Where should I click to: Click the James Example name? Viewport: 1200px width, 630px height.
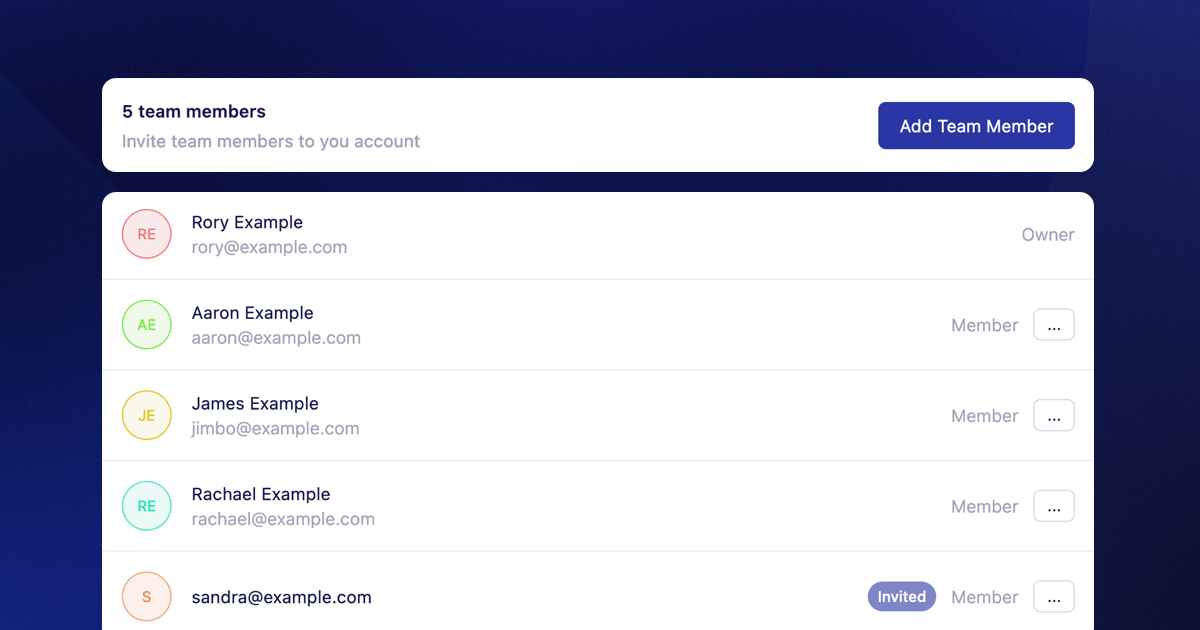[x=255, y=403]
